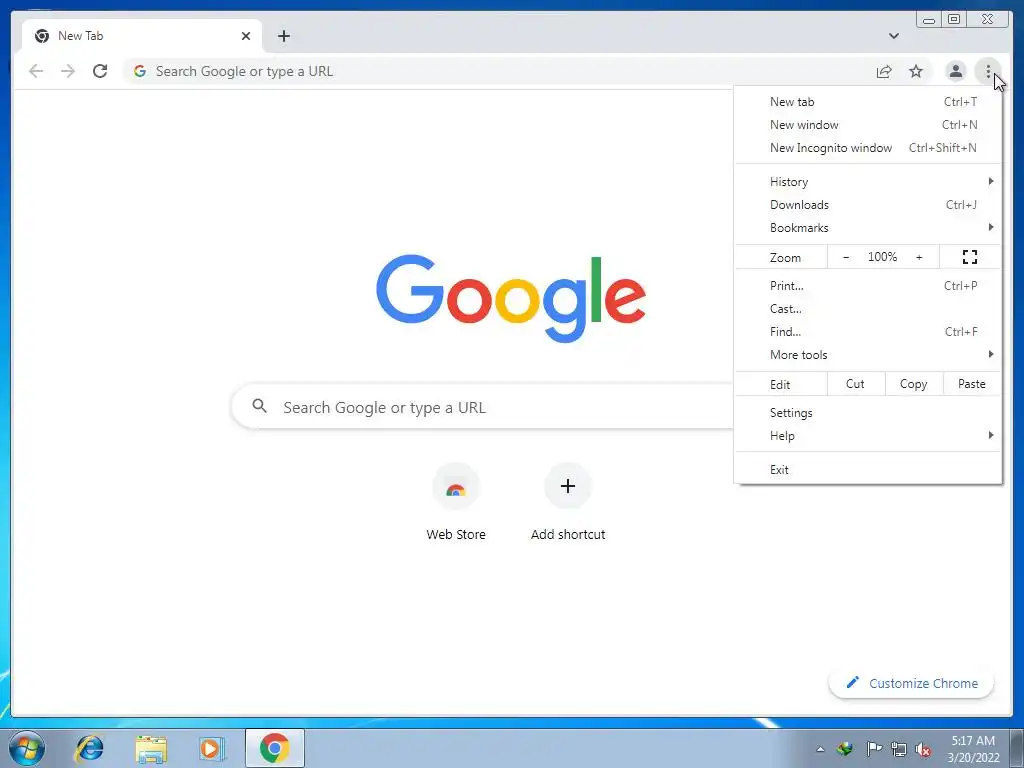1024x768 pixels.
Task: Open the Windows Start button
Action: (27, 748)
